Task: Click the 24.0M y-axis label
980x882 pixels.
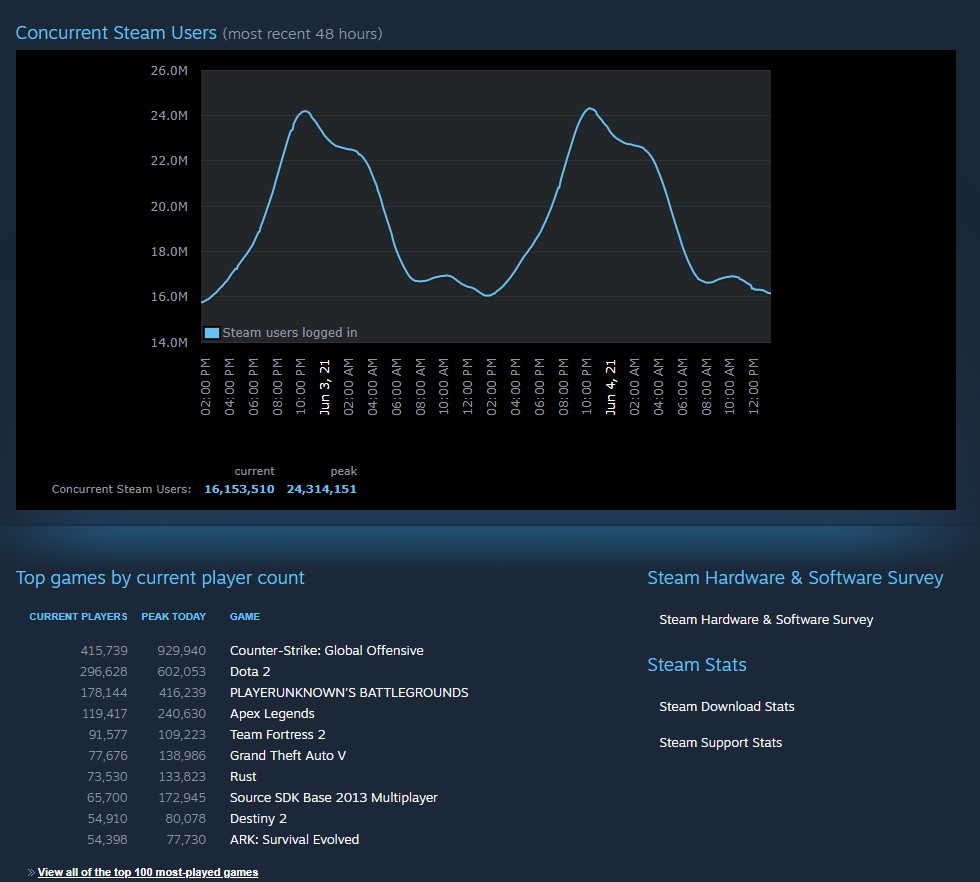Action: click(x=169, y=116)
